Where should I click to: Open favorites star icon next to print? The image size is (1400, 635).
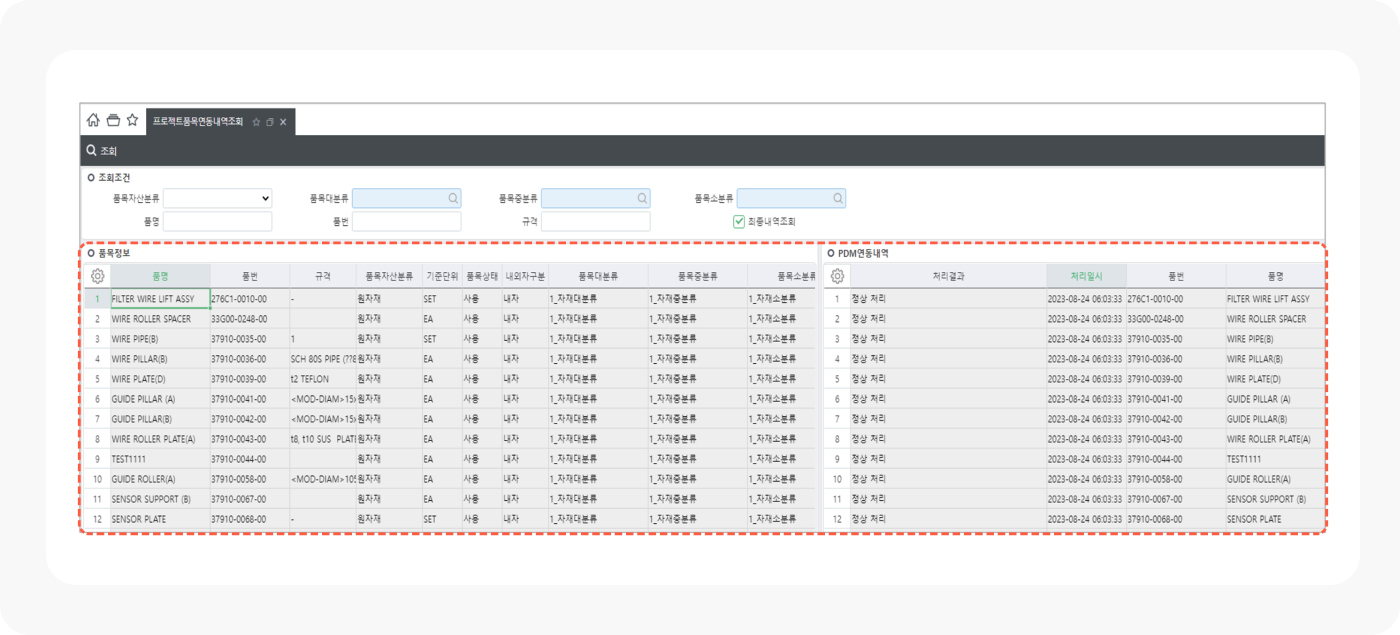(x=132, y=121)
